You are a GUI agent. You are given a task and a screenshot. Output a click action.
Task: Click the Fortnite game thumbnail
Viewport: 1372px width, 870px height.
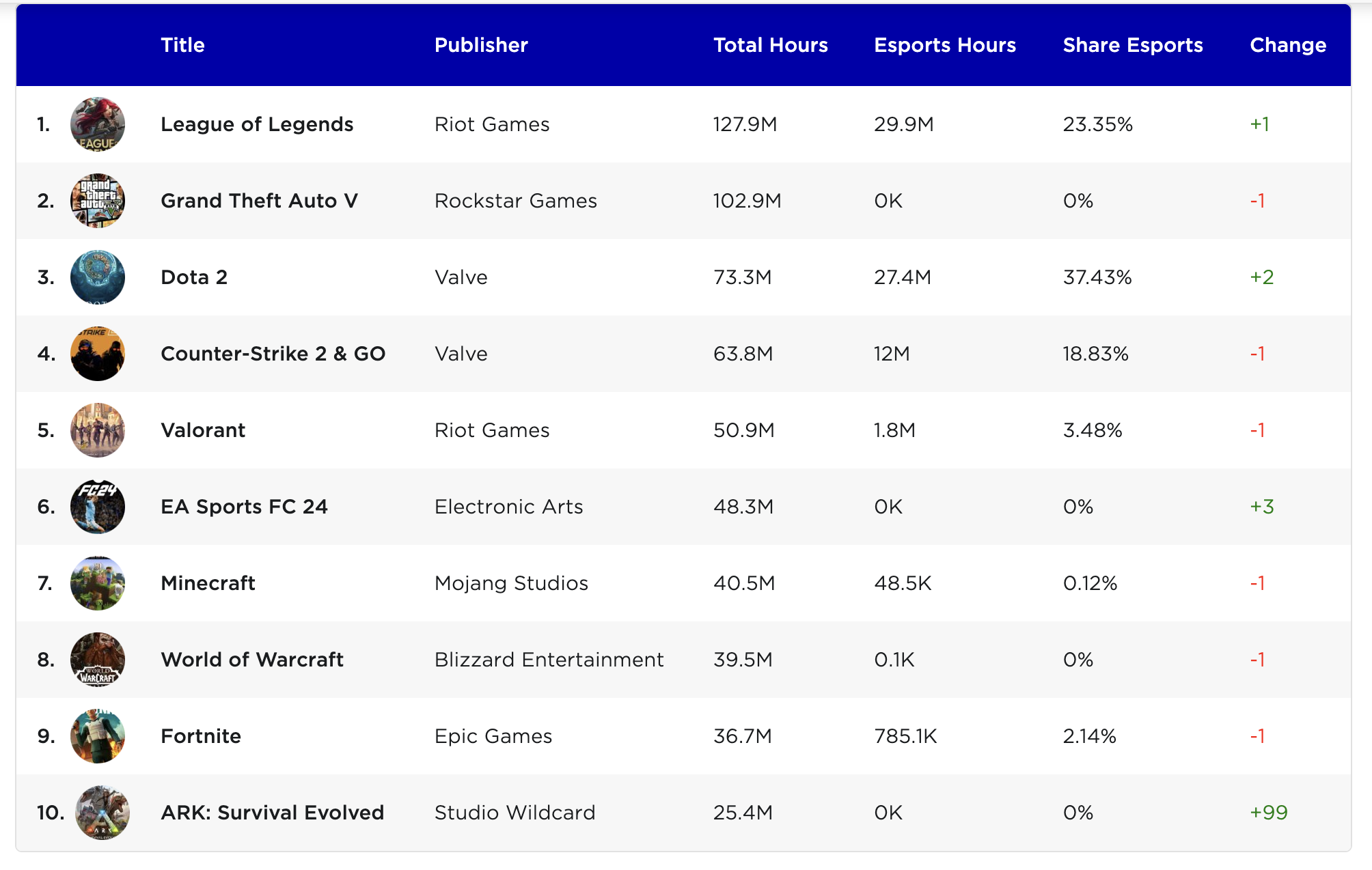tap(98, 736)
